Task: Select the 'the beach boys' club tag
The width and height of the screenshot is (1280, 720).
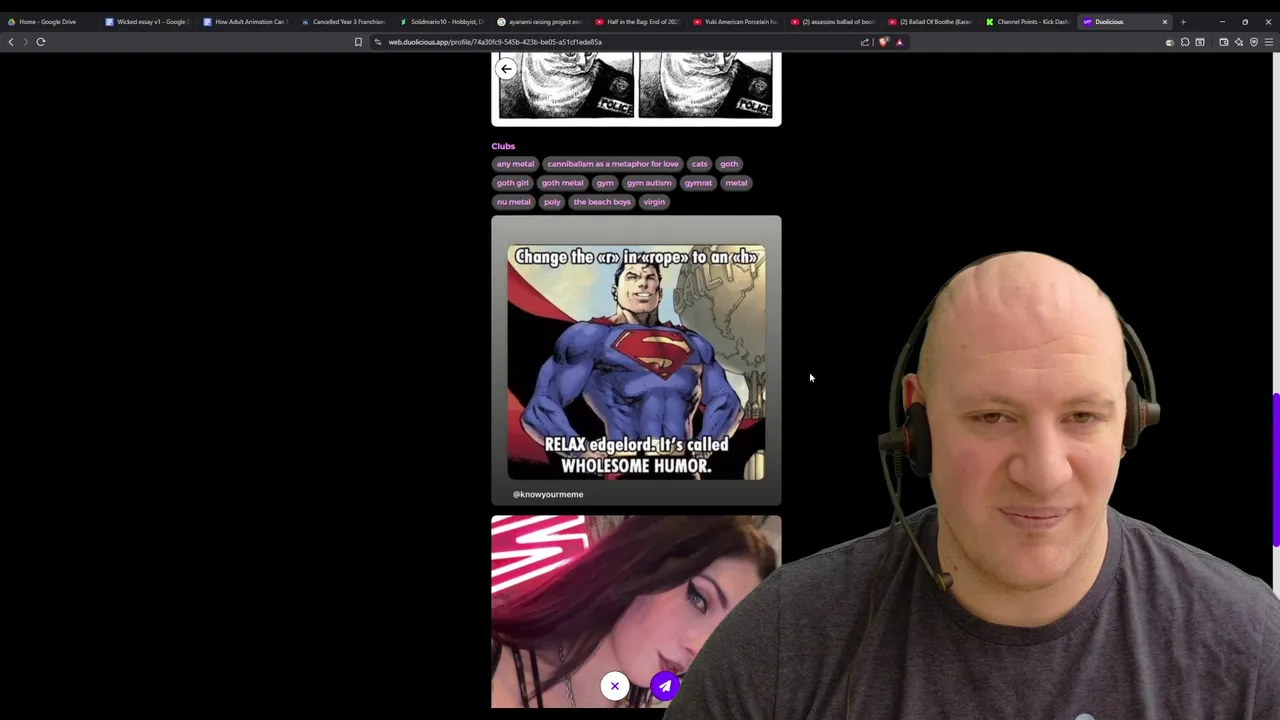Action: coord(602,202)
